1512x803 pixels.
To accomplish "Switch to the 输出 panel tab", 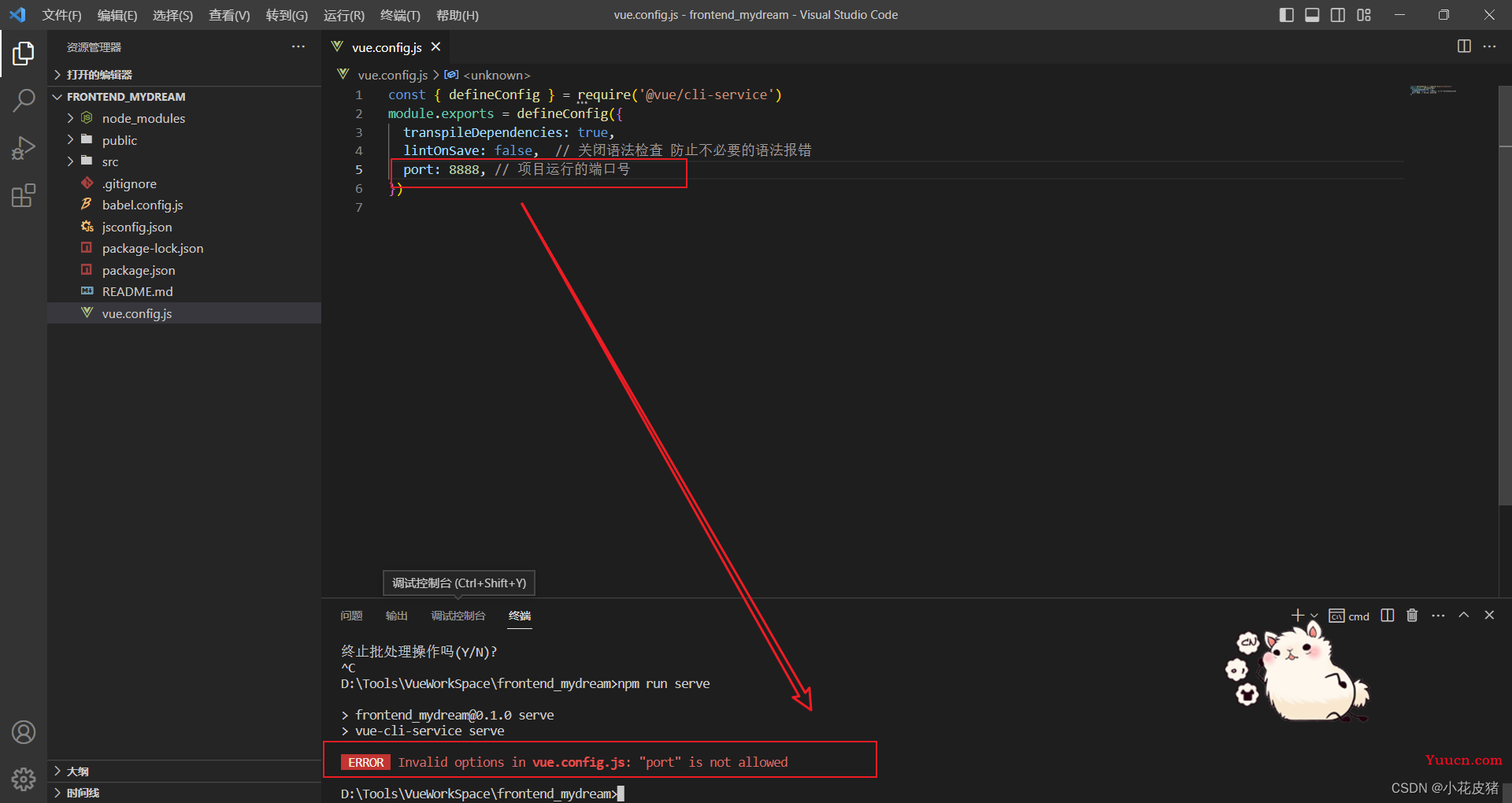I will (397, 616).
